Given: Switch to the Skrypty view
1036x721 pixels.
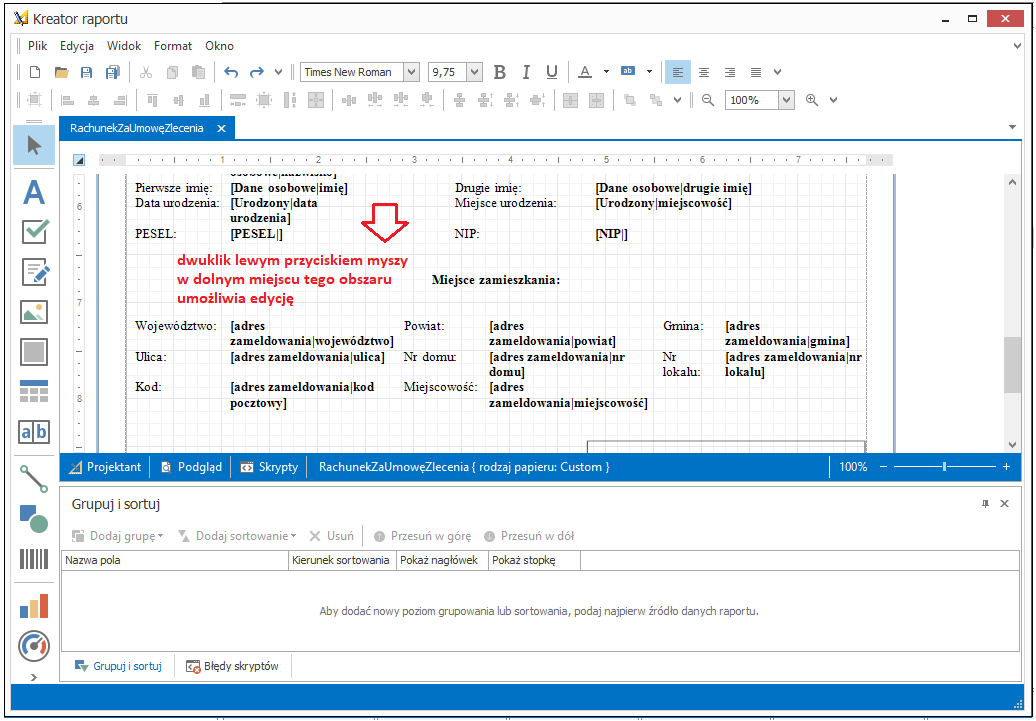Looking at the screenshot, I should click(x=269, y=467).
